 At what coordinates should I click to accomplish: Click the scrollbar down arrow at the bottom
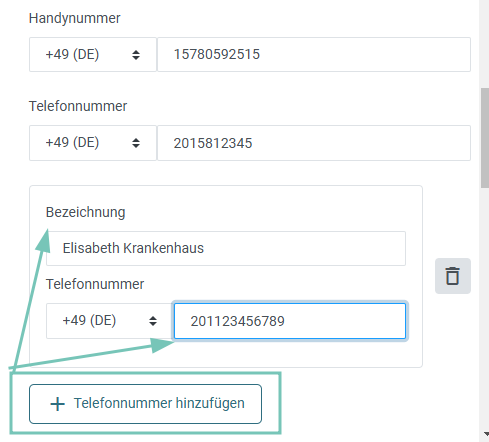tap(486, 434)
